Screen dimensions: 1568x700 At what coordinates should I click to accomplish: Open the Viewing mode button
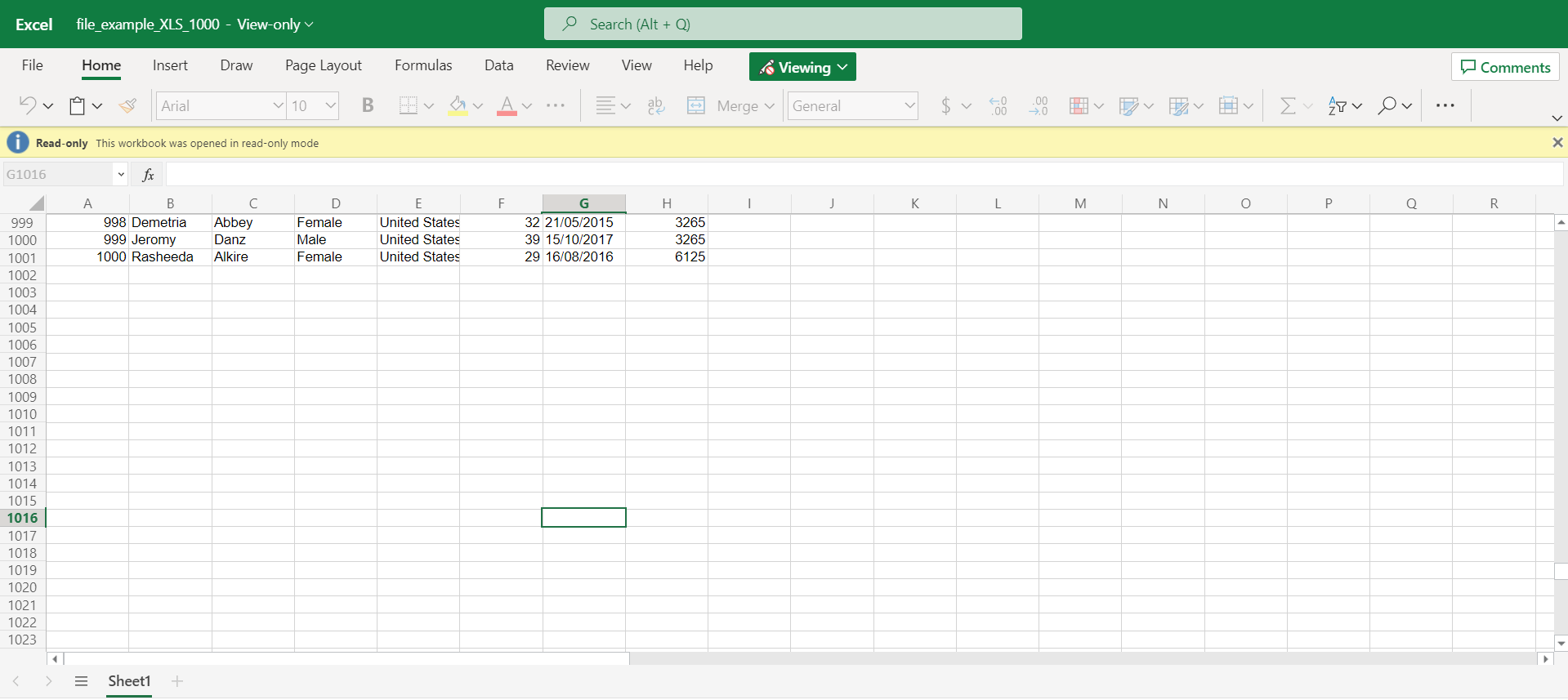802,67
